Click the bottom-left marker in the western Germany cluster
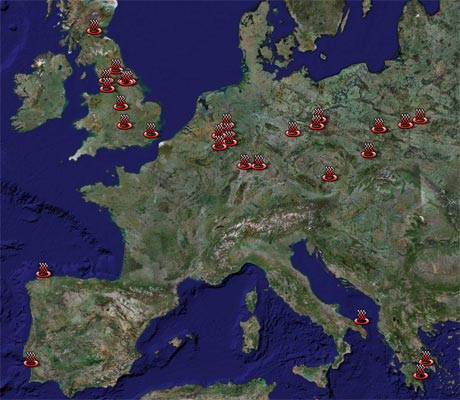The image size is (460, 400). click(219, 143)
